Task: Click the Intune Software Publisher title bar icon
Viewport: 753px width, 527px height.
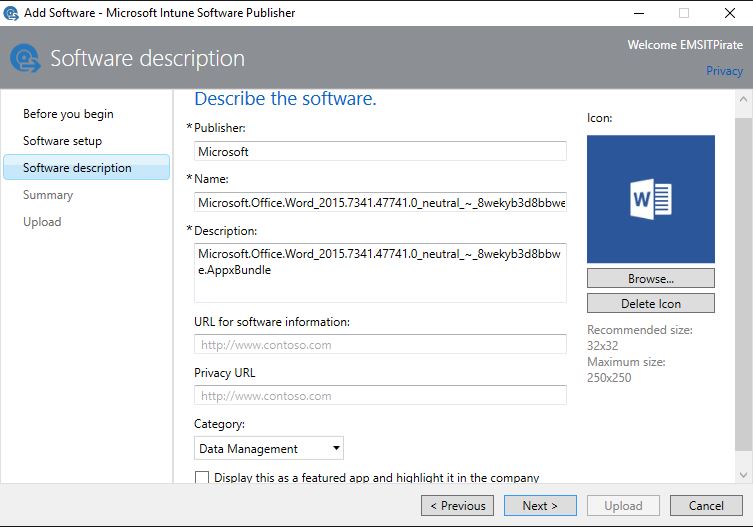Action: coord(11,13)
